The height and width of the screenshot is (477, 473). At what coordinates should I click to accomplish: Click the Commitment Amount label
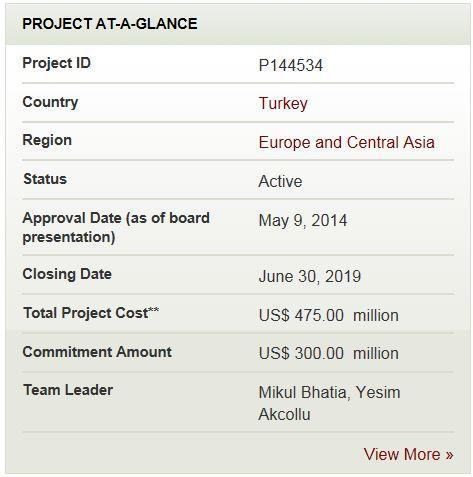point(97,352)
